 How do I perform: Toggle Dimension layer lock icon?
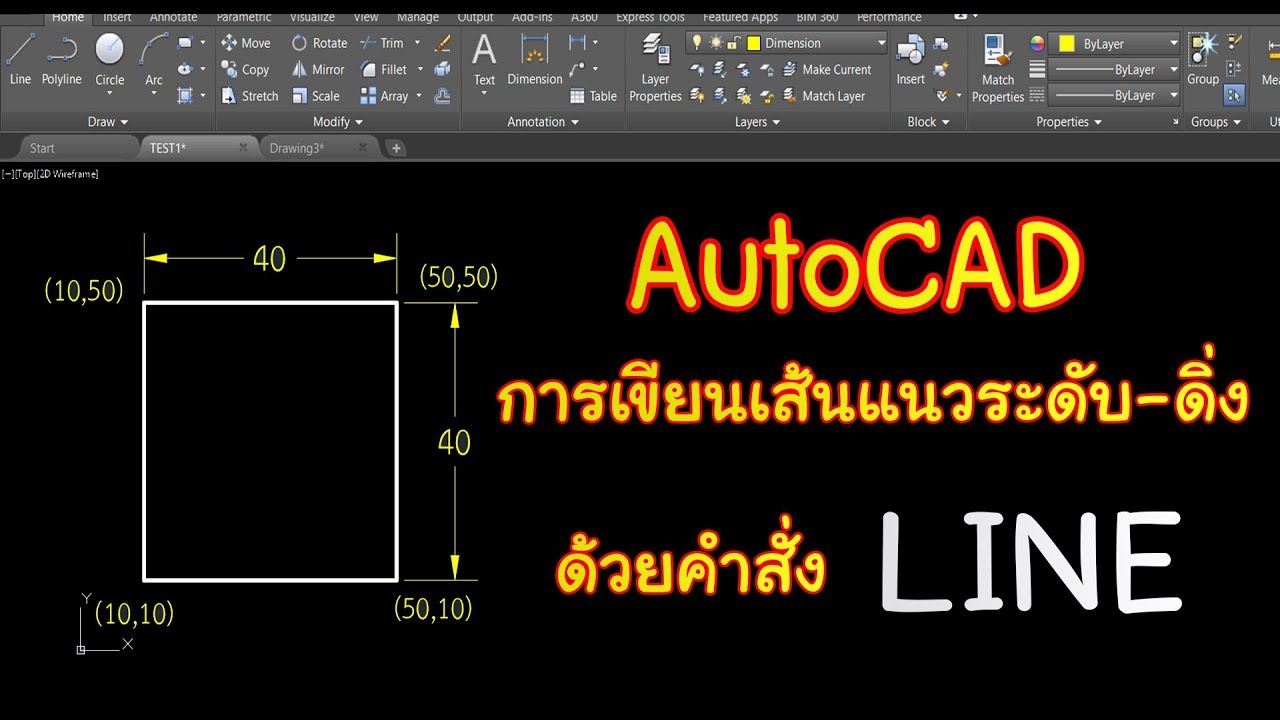pyautogui.click(x=732, y=43)
